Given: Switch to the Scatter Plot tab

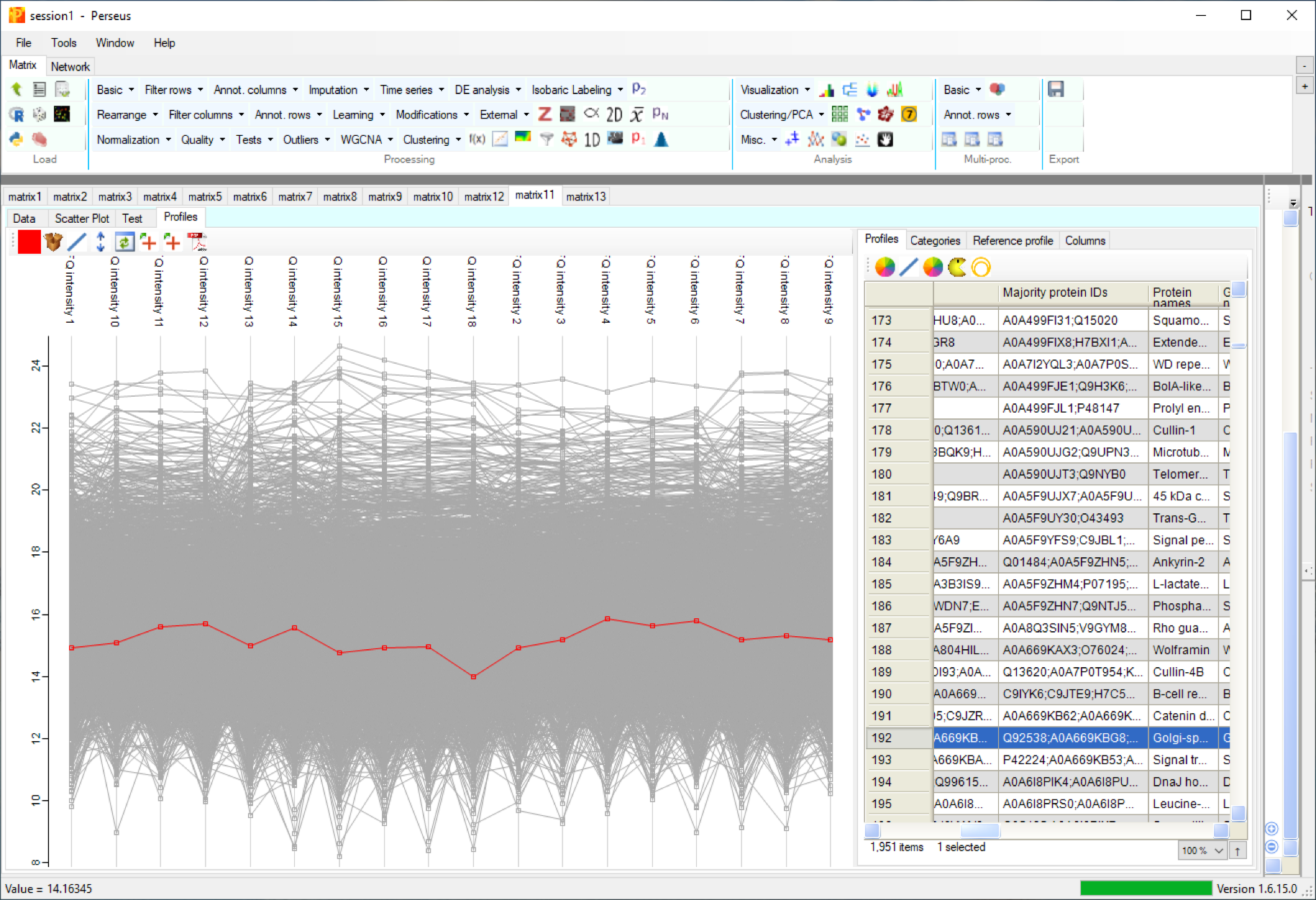Looking at the screenshot, I should 82,219.
